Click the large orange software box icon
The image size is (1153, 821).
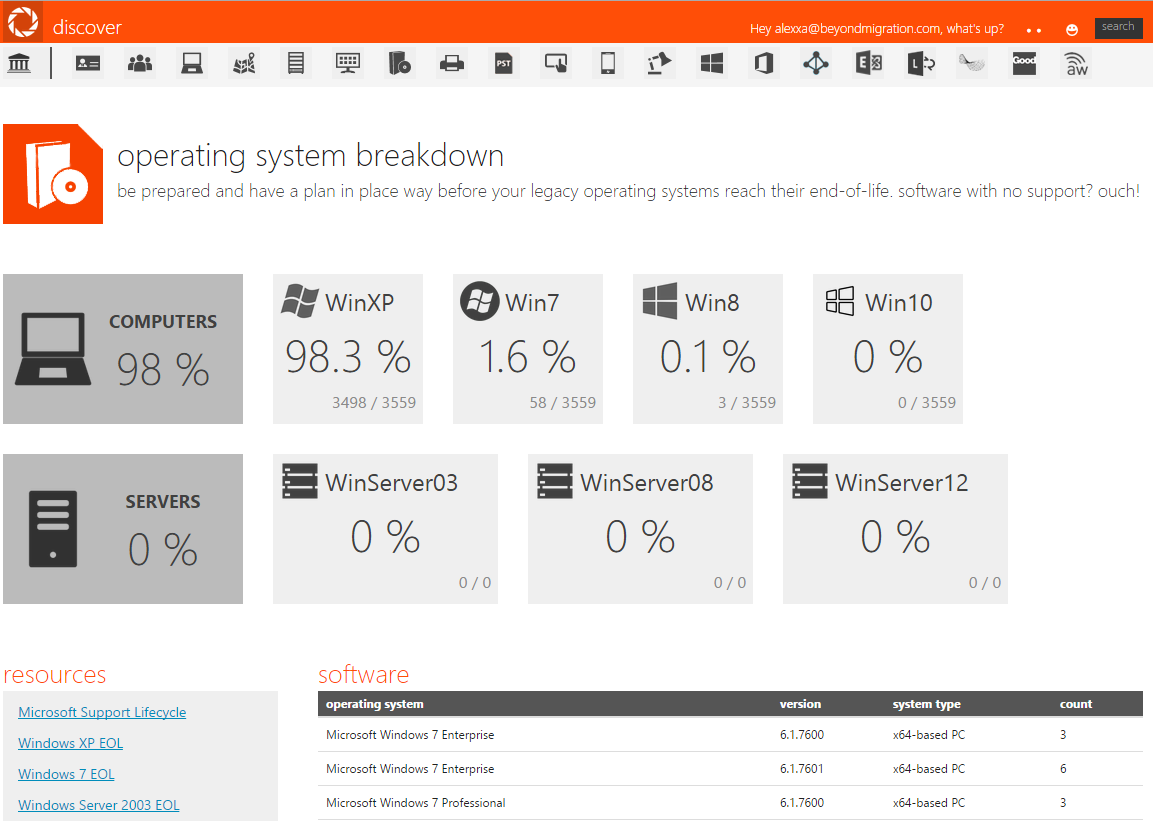point(53,174)
